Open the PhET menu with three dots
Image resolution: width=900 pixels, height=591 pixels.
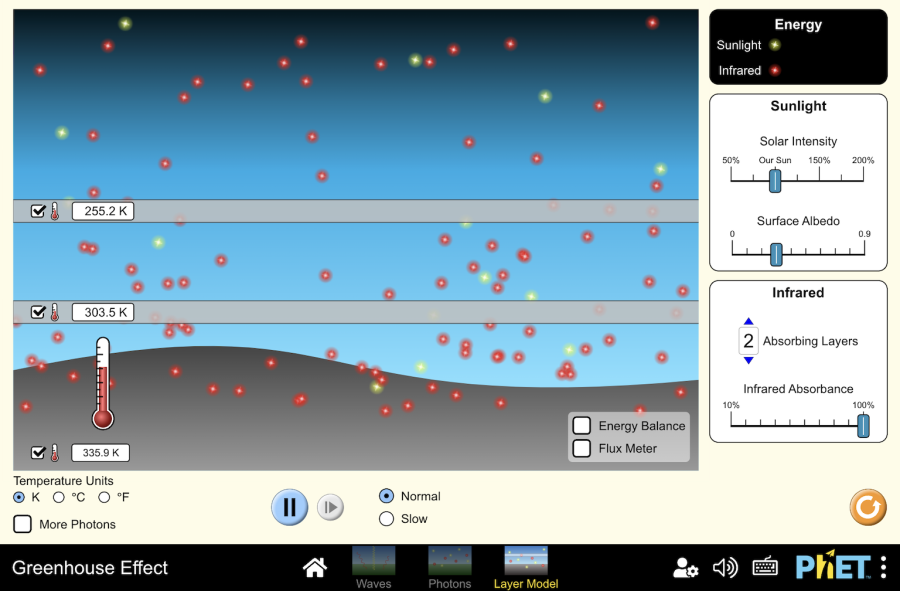pos(883,568)
